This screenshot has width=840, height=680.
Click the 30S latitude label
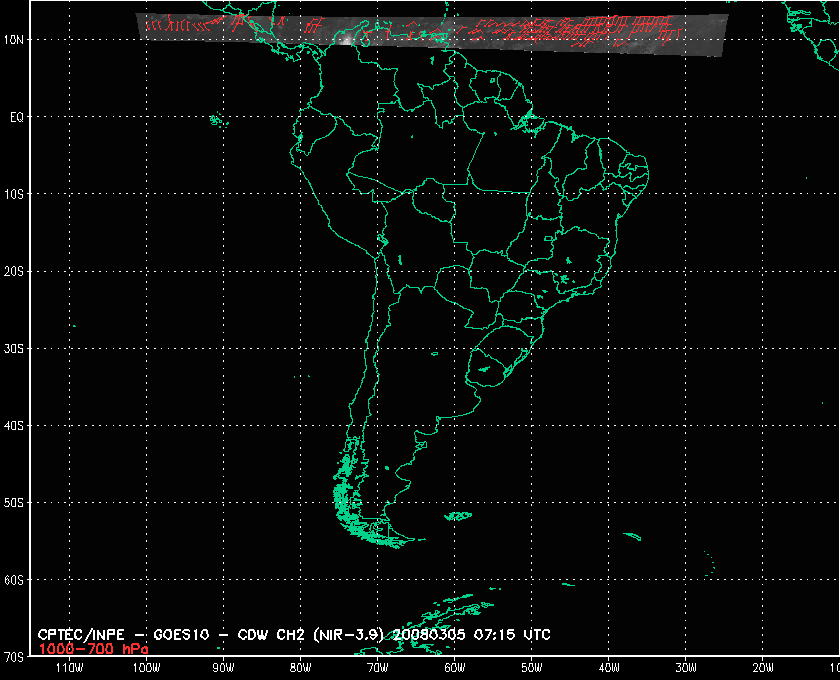(14, 349)
